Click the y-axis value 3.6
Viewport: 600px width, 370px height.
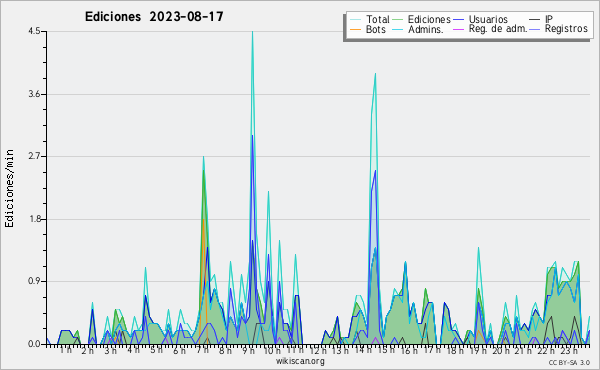pyautogui.click(x=34, y=94)
